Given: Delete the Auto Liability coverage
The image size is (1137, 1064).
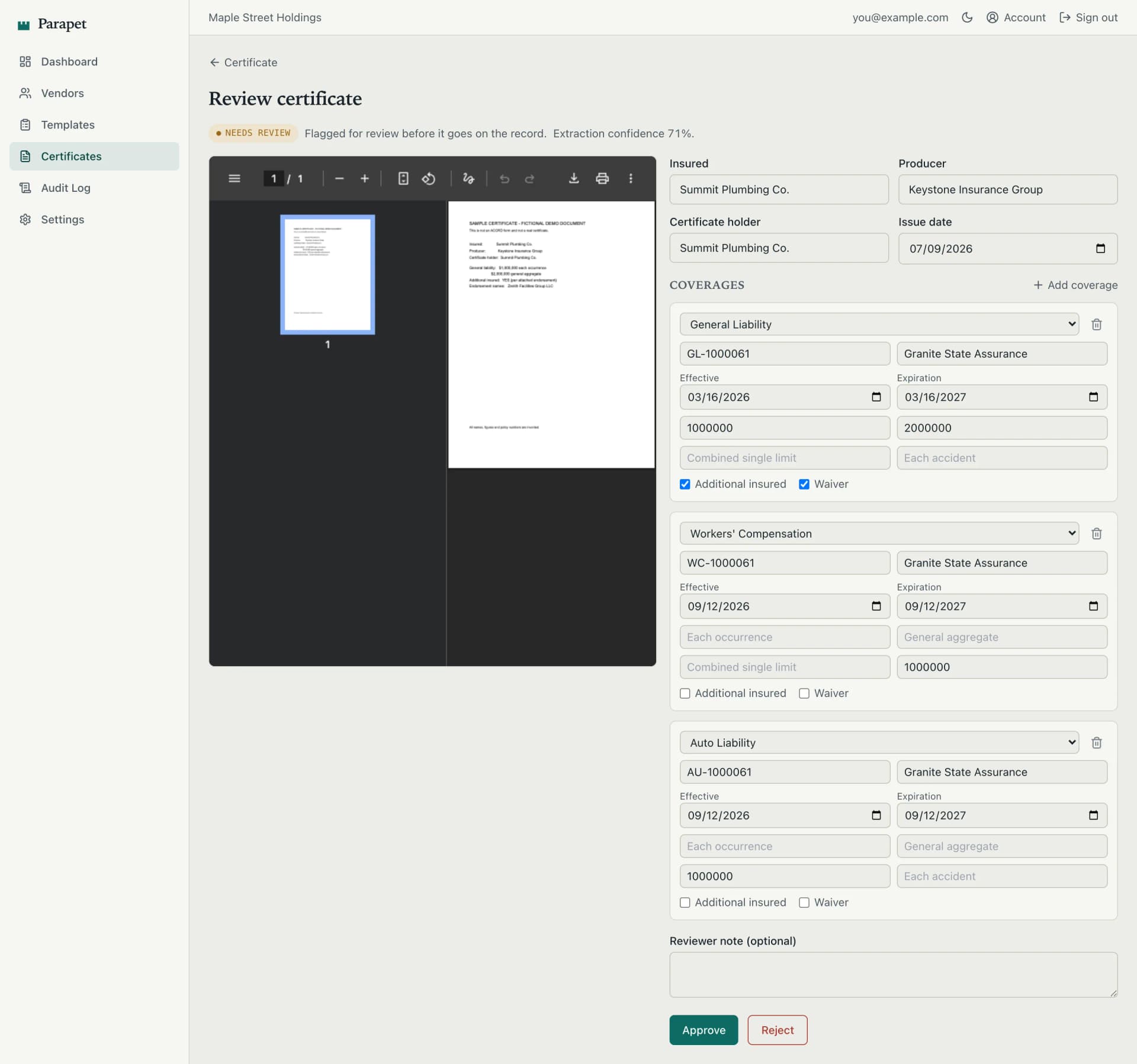Looking at the screenshot, I should (1097, 742).
